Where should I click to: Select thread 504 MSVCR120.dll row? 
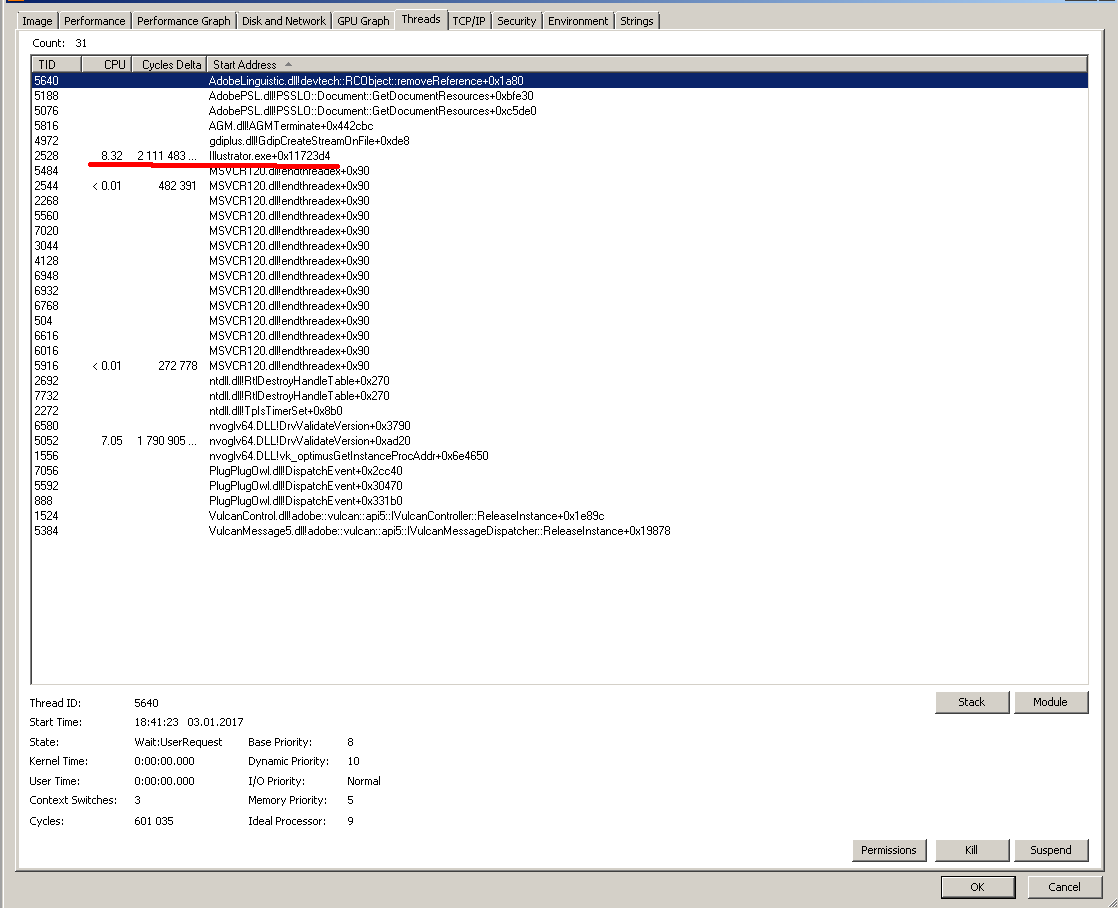560,320
